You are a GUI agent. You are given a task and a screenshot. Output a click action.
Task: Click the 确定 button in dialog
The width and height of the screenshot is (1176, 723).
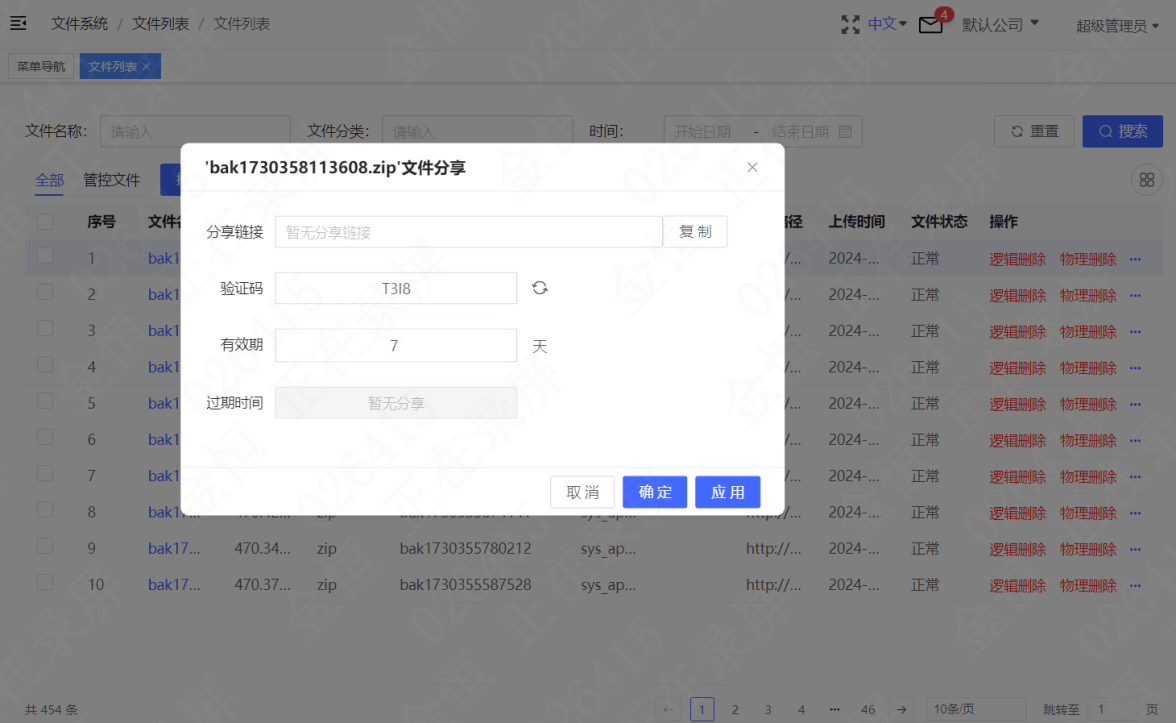coord(655,492)
